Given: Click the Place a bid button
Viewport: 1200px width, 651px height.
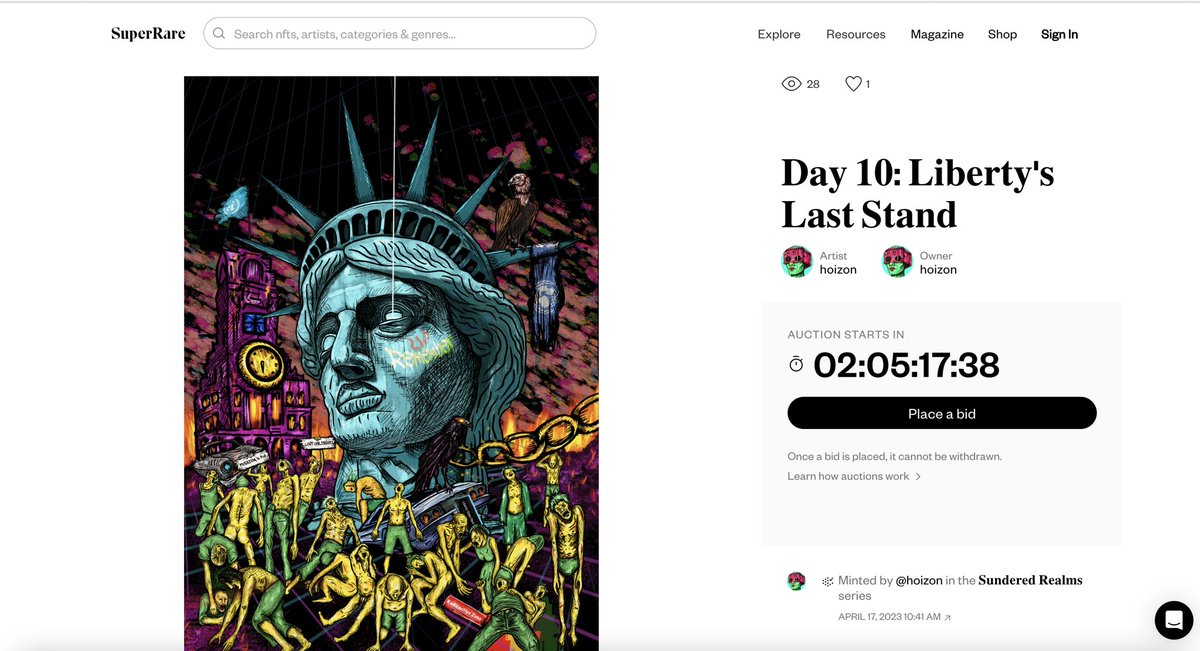Looking at the screenshot, I should (942, 413).
